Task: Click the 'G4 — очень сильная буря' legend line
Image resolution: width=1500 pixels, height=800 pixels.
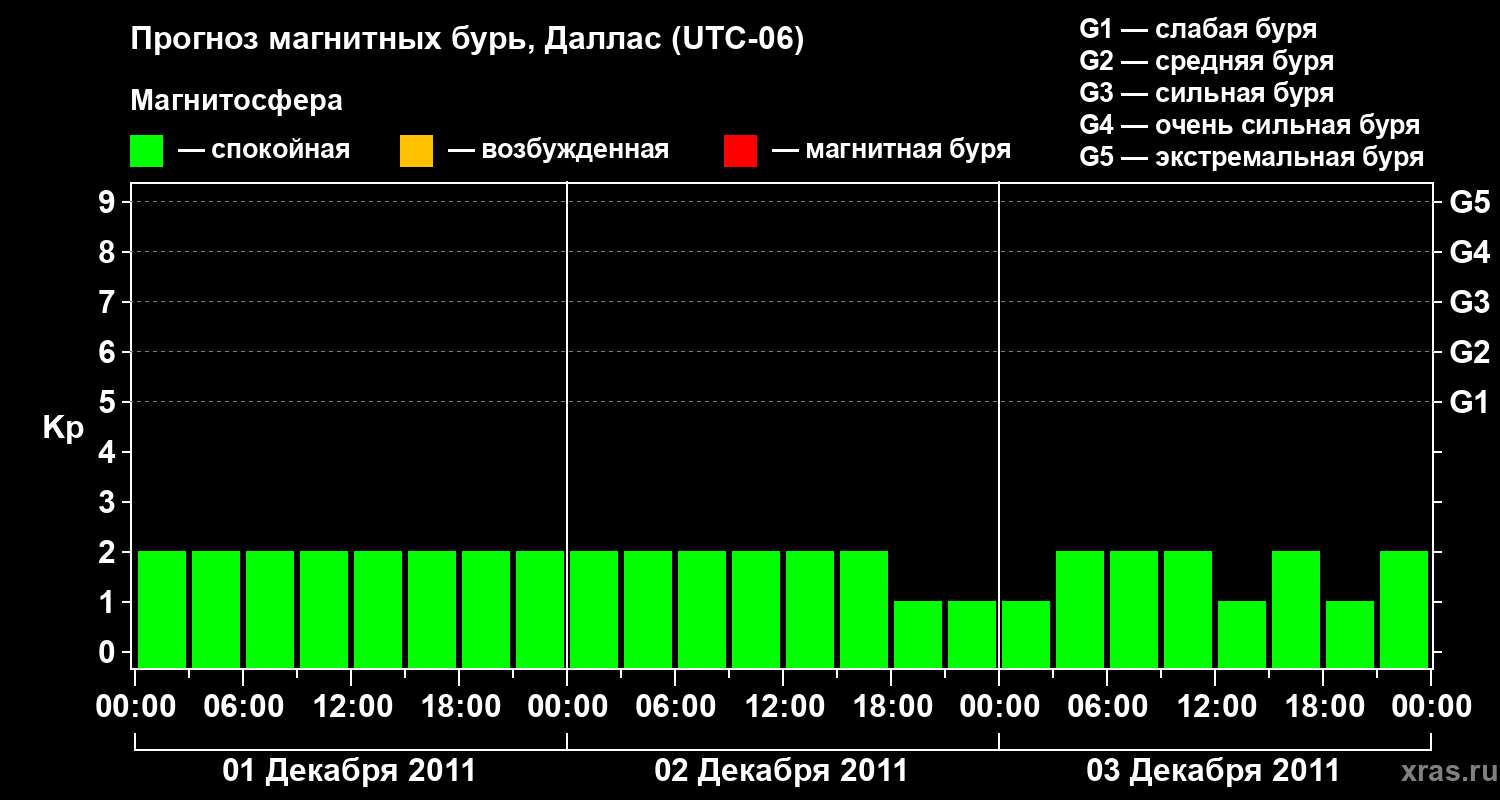Action: pyautogui.click(x=1250, y=125)
